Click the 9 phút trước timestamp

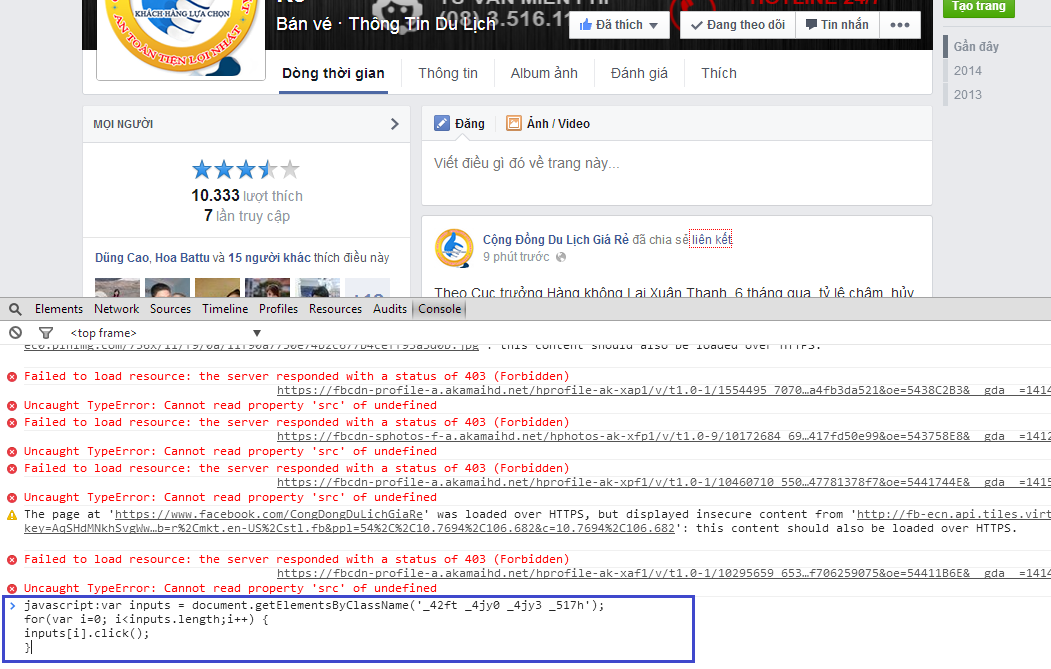516,257
